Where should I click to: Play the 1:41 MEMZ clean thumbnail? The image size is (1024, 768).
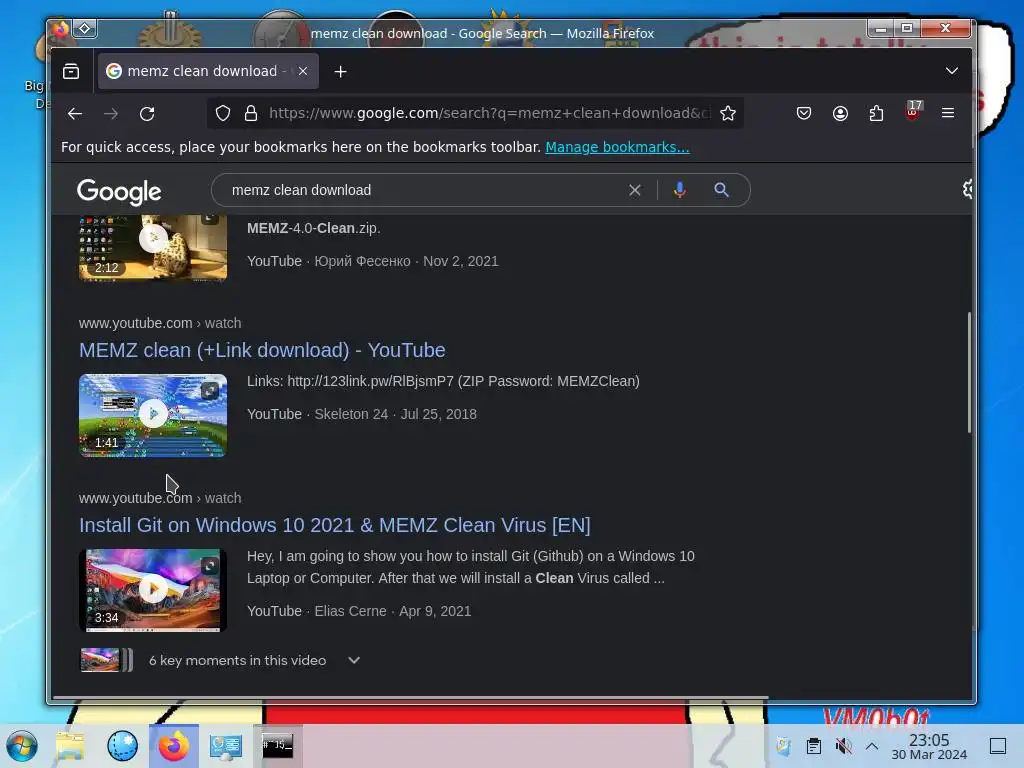153,415
